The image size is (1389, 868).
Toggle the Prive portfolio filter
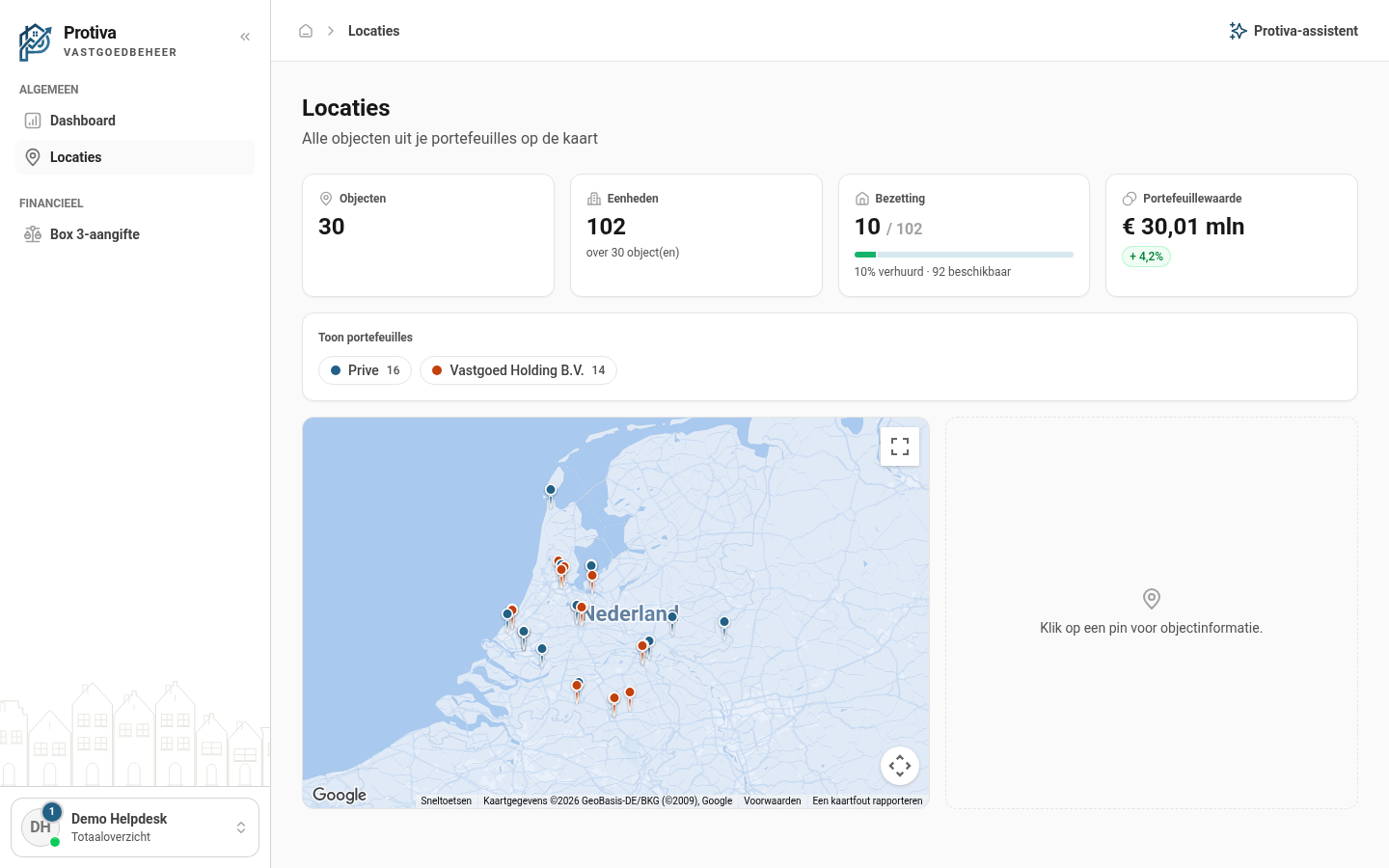coord(365,370)
